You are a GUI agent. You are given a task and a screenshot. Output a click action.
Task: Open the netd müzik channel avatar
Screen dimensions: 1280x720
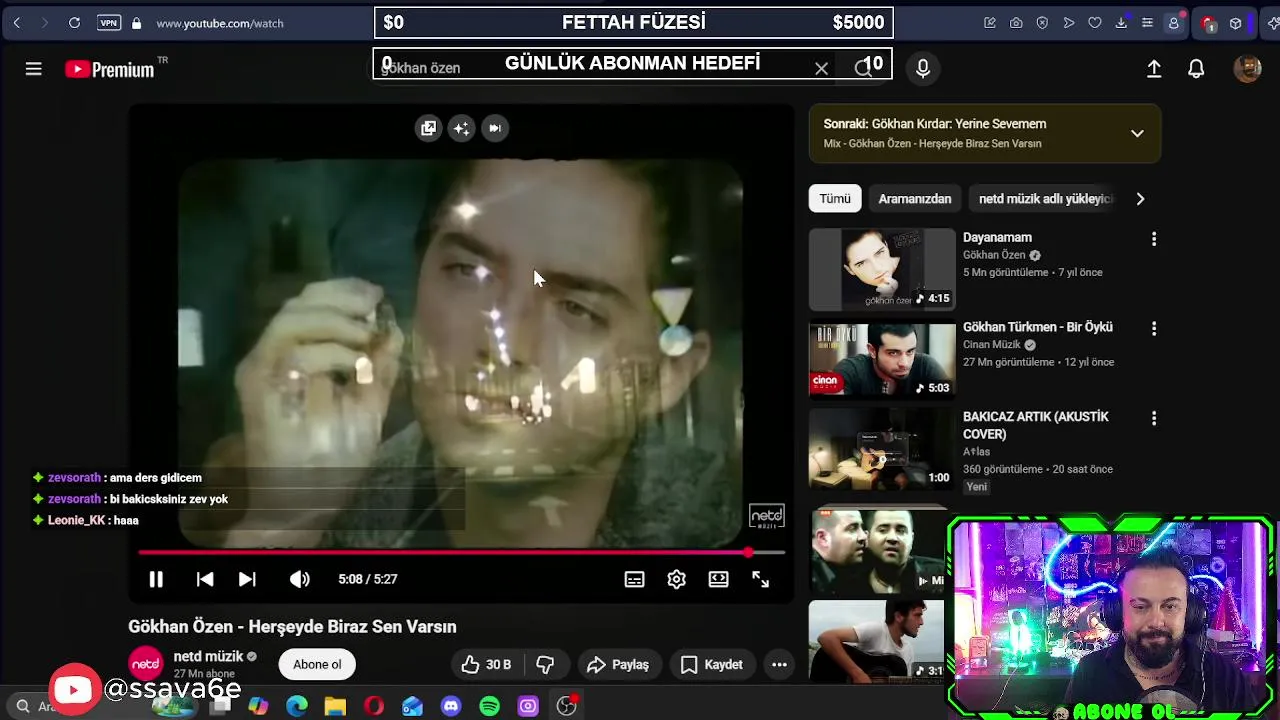coord(146,664)
